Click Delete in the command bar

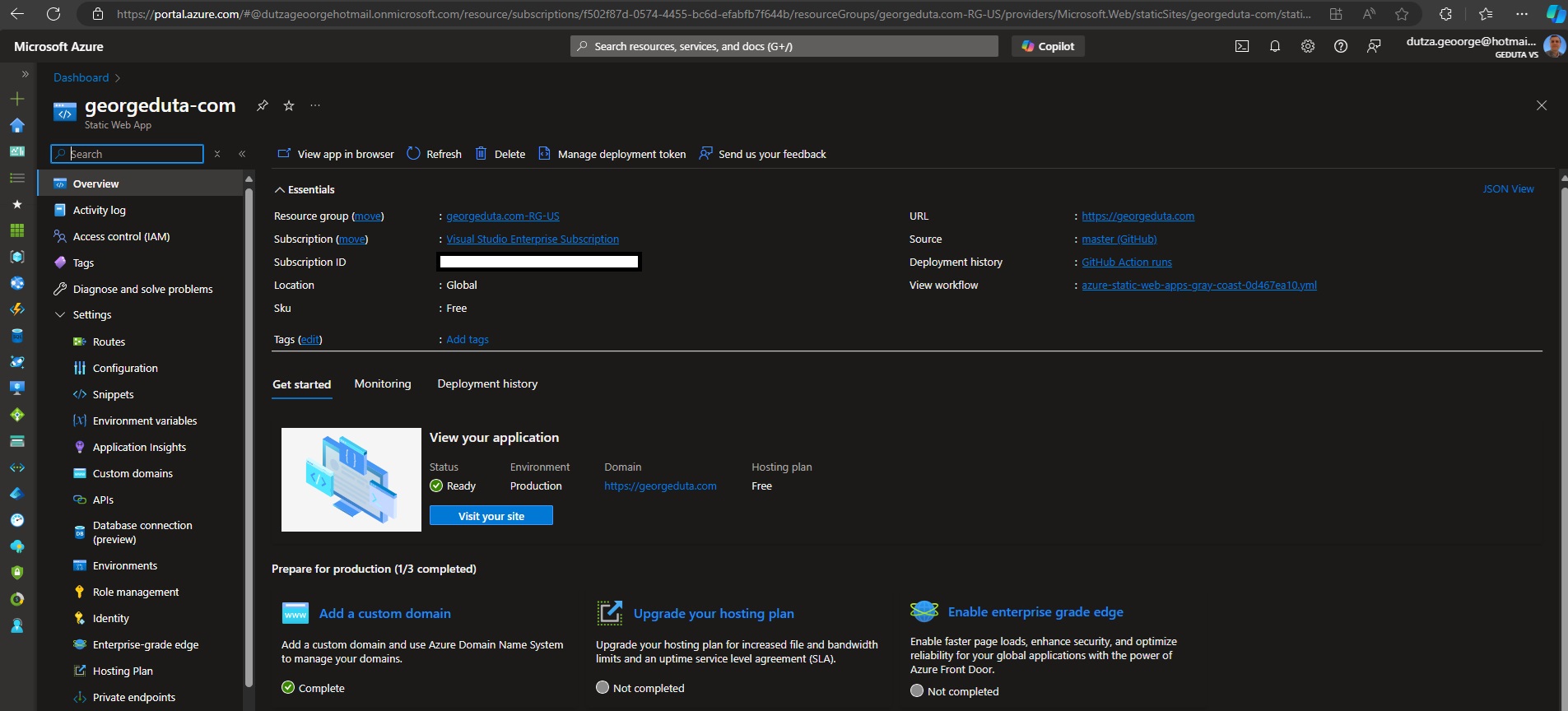pyautogui.click(x=500, y=154)
